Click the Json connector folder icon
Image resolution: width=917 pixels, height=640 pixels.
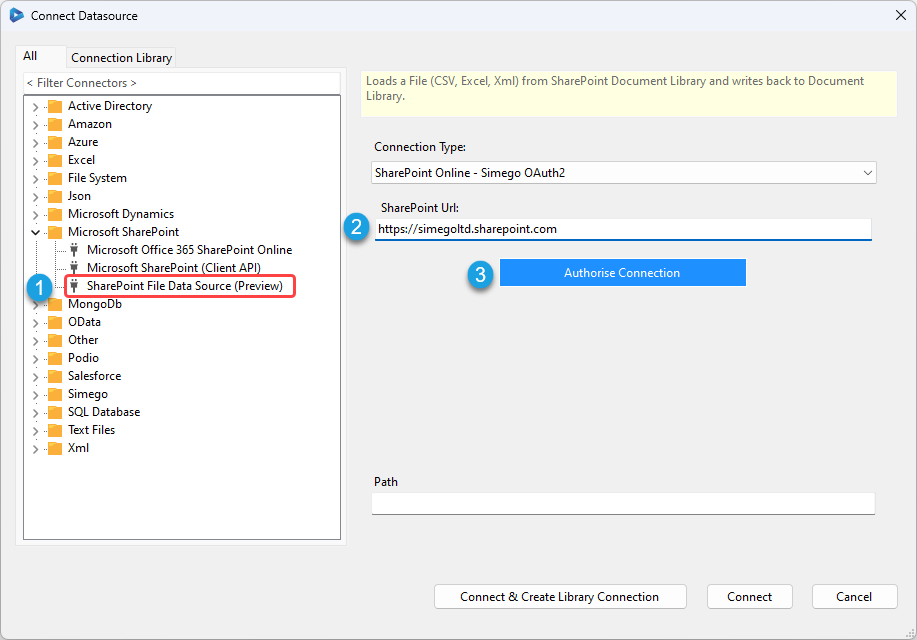53,195
